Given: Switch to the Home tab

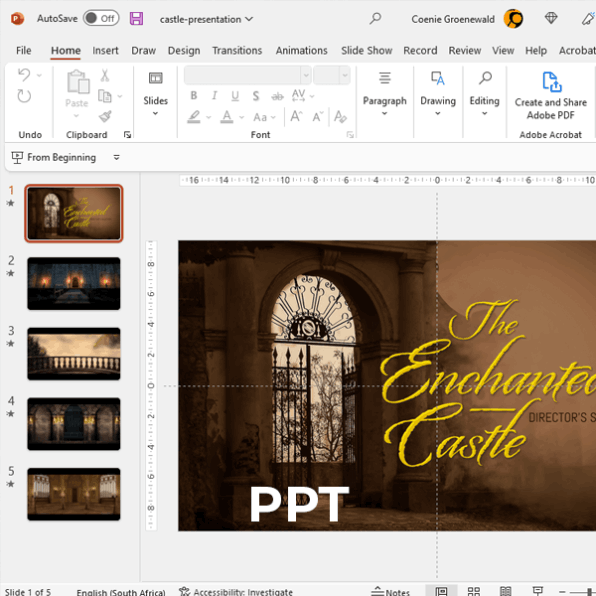Looking at the screenshot, I should point(66,51).
